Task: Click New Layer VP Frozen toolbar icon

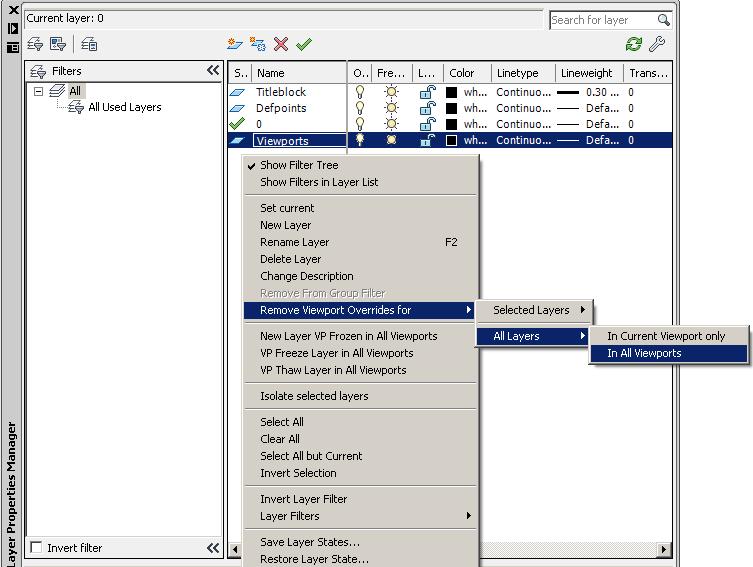Action: [258, 44]
